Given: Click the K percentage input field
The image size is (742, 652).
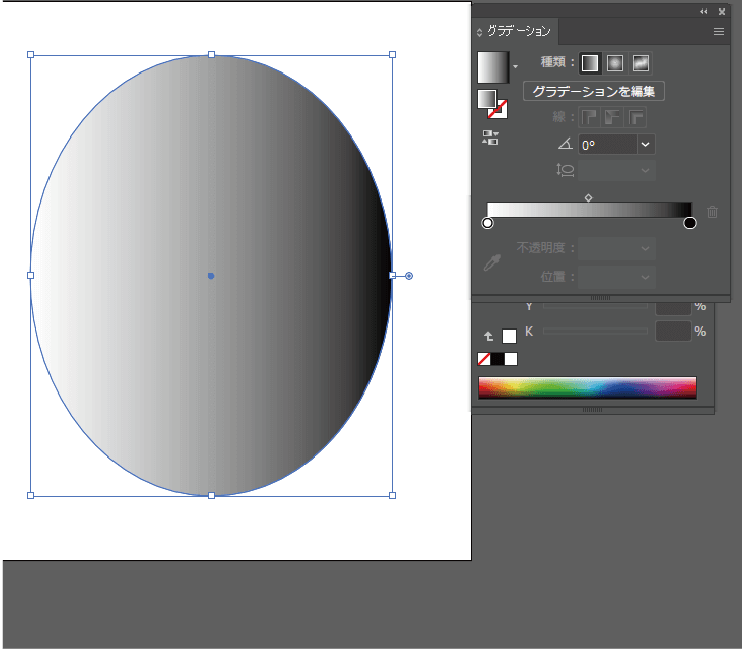Looking at the screenshot, I should click(x=673, y=331).
